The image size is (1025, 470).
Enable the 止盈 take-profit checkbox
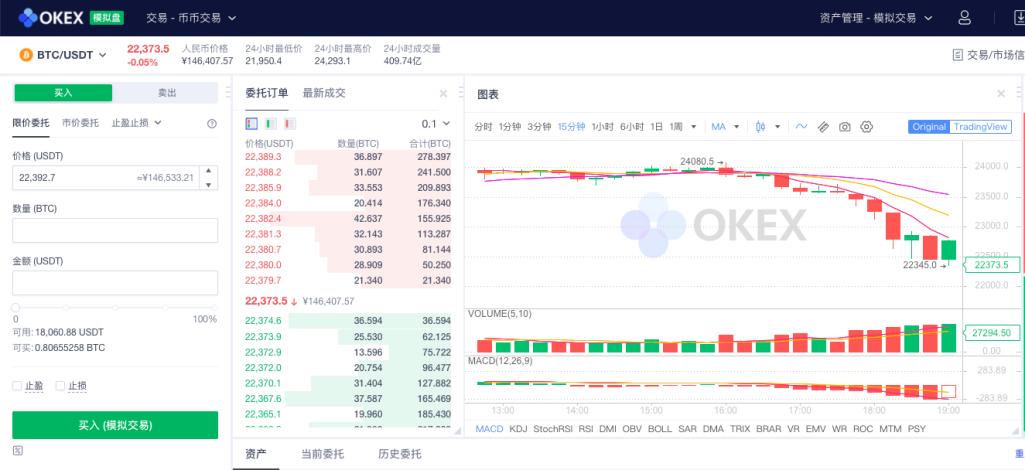point(17,386)
